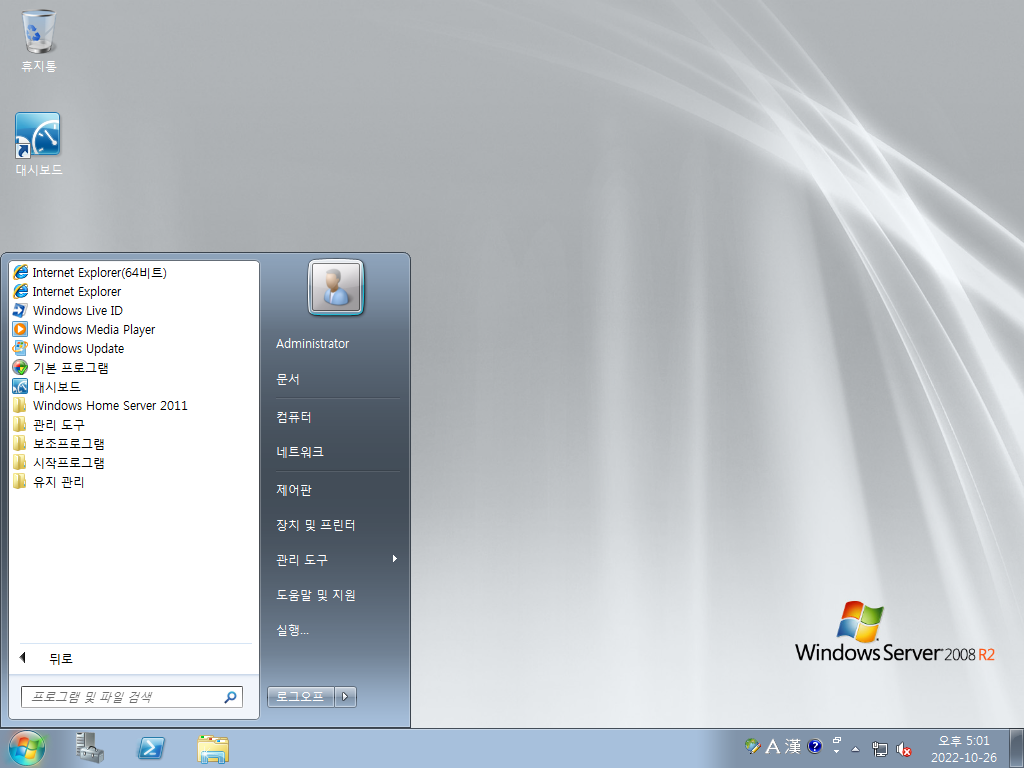Open the Administrator personal folder
Screen dimensions: 1024x768
pos(336,344)
